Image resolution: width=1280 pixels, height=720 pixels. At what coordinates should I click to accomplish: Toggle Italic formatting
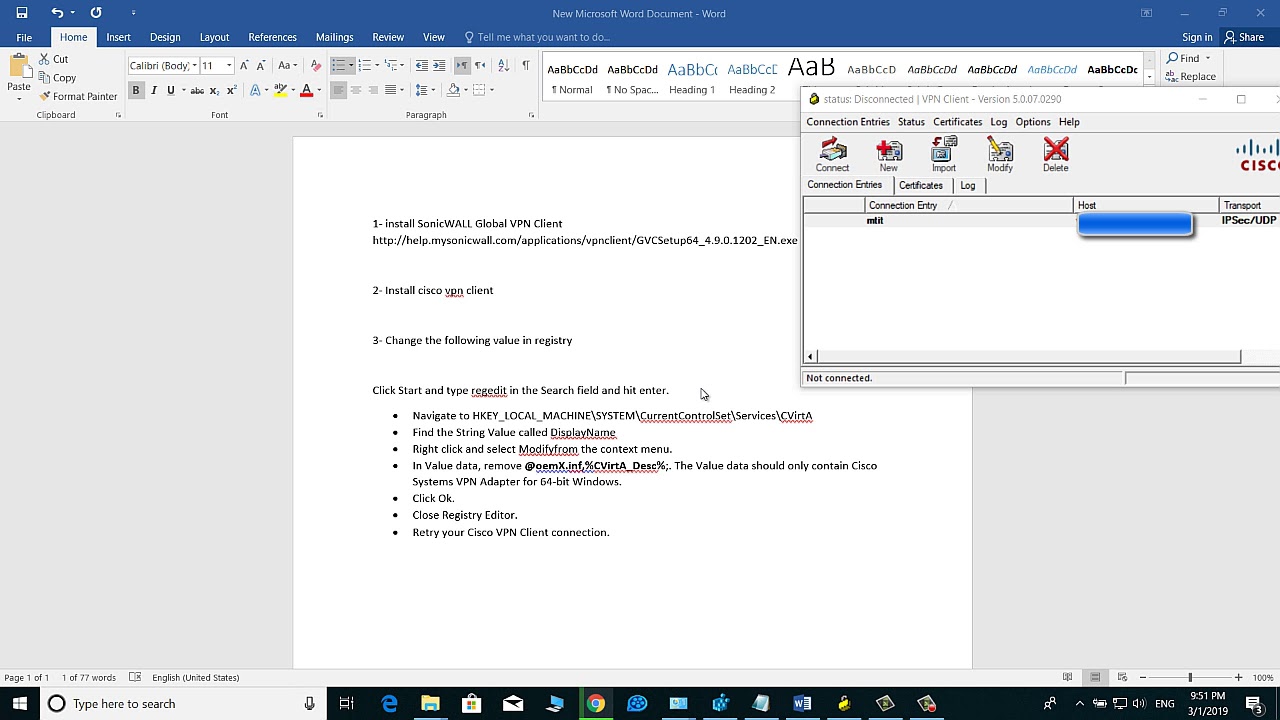(x=153, y=90)
